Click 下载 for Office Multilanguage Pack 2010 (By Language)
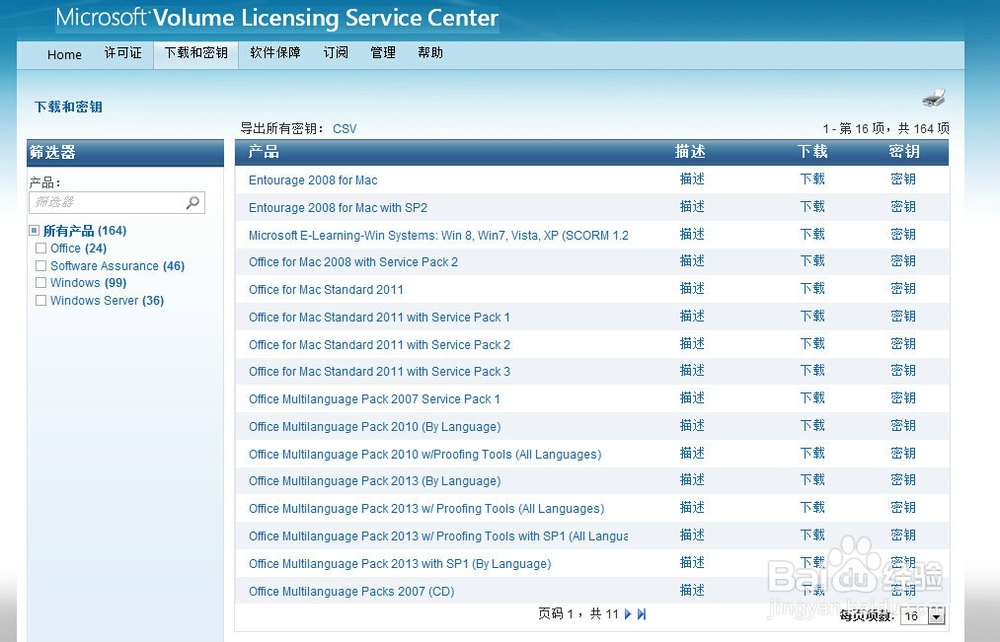1000x642 pixels. point(812,425)
